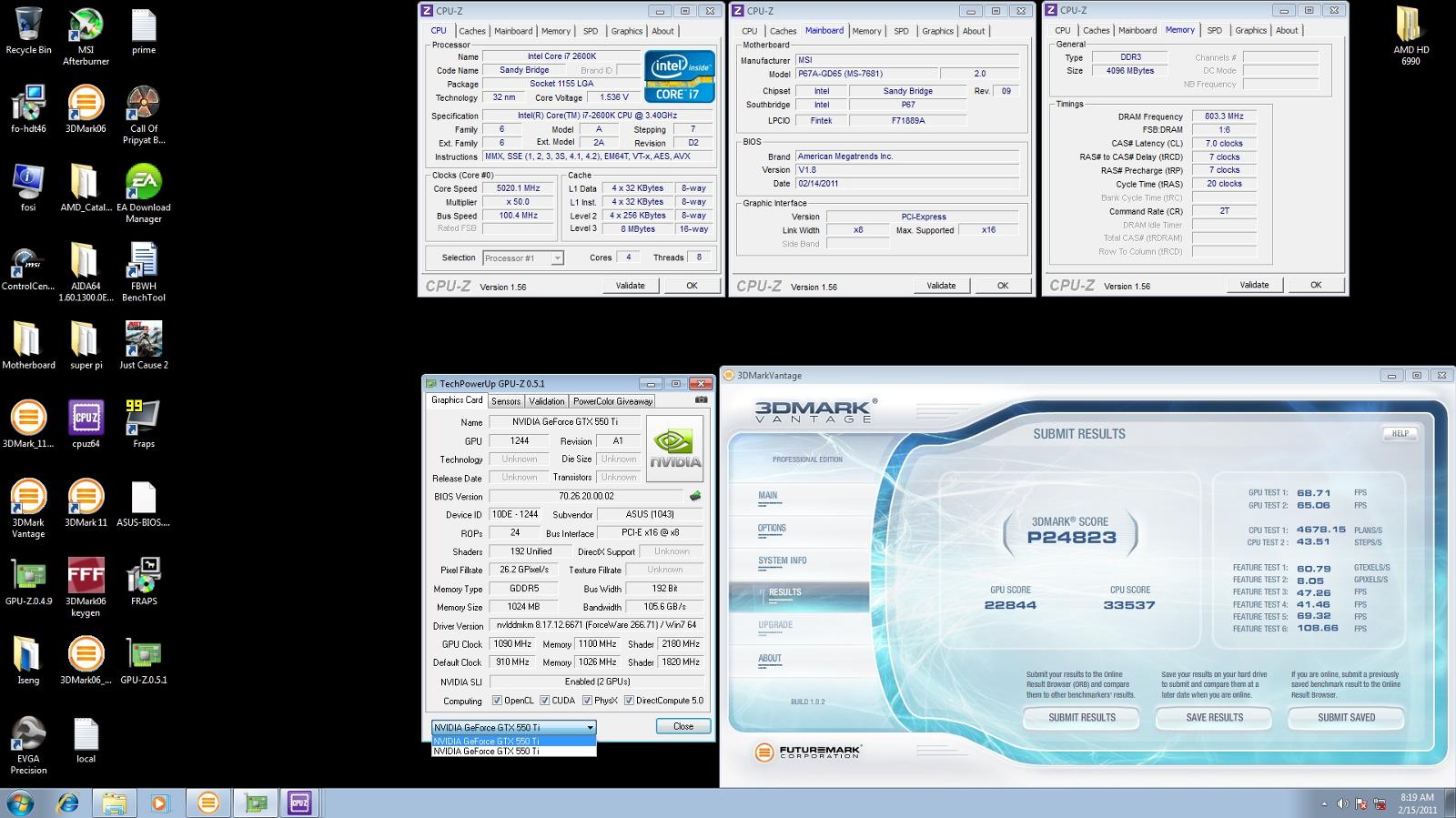
Task: Open GPU selection dropdown in GPU-Z
Action: pyautogui.click(x=514, y=727)
